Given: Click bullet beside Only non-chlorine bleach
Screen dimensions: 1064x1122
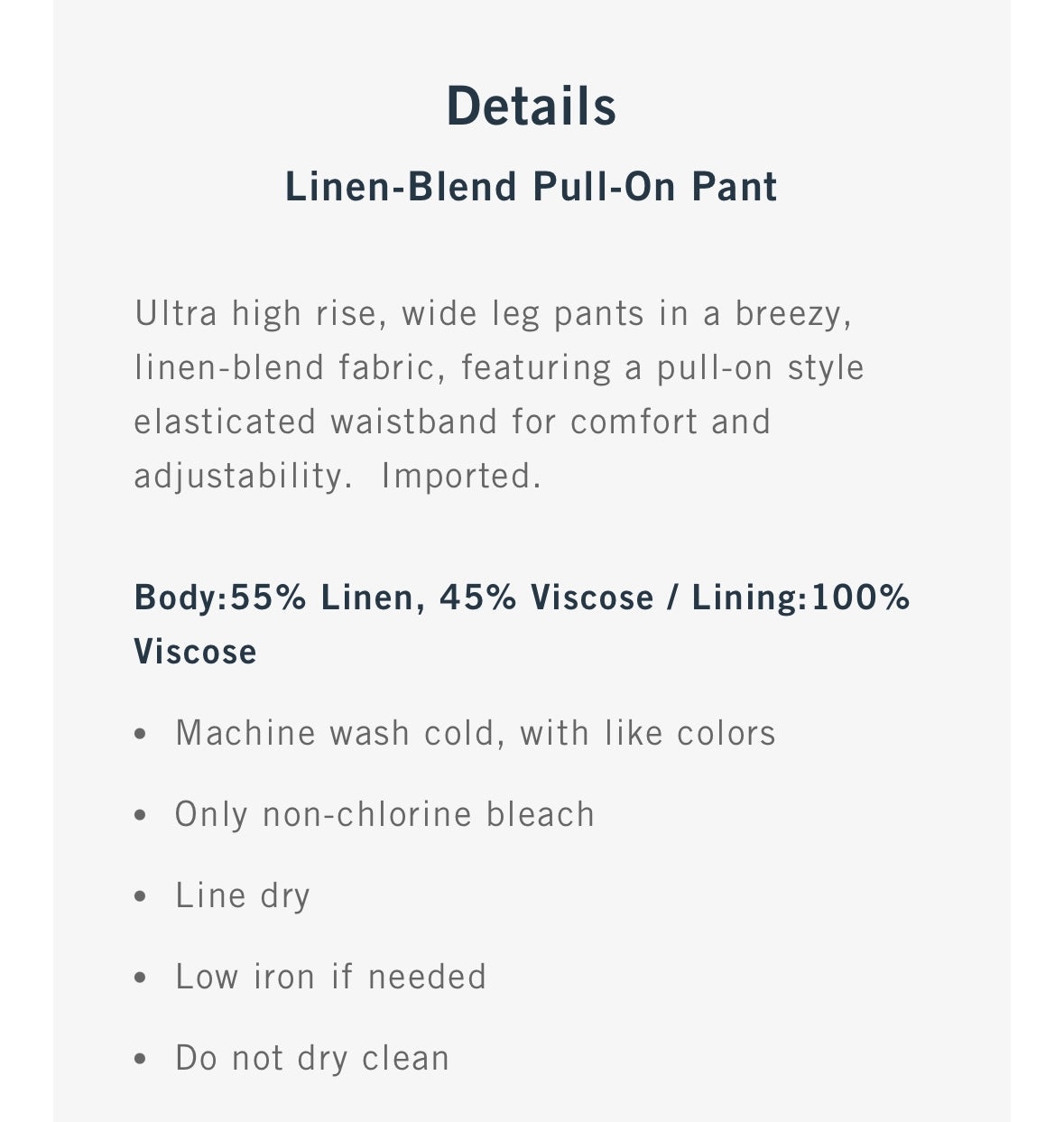Looking at the screenshot, I should coord(140,816).
